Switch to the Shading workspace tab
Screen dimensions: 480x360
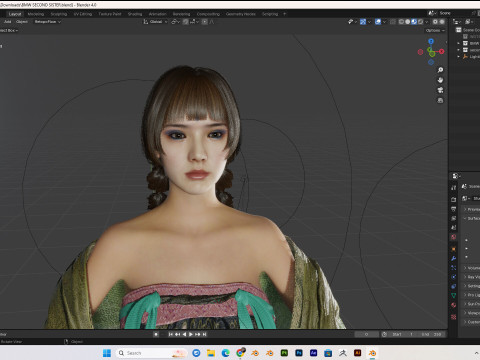point(135,14)
